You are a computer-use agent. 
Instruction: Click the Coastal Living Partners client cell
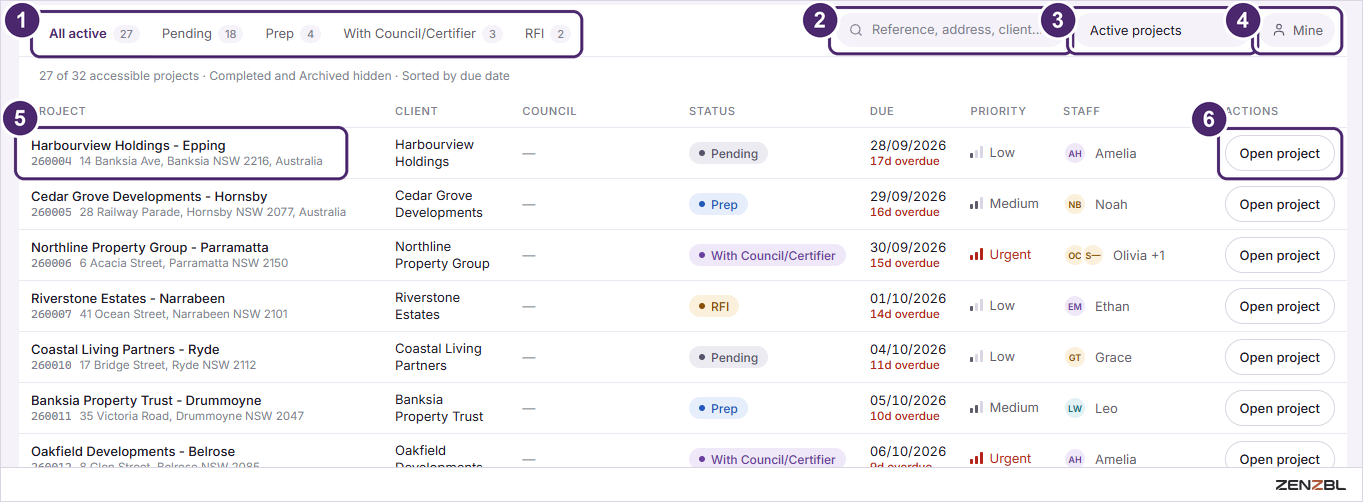point(438,357)
